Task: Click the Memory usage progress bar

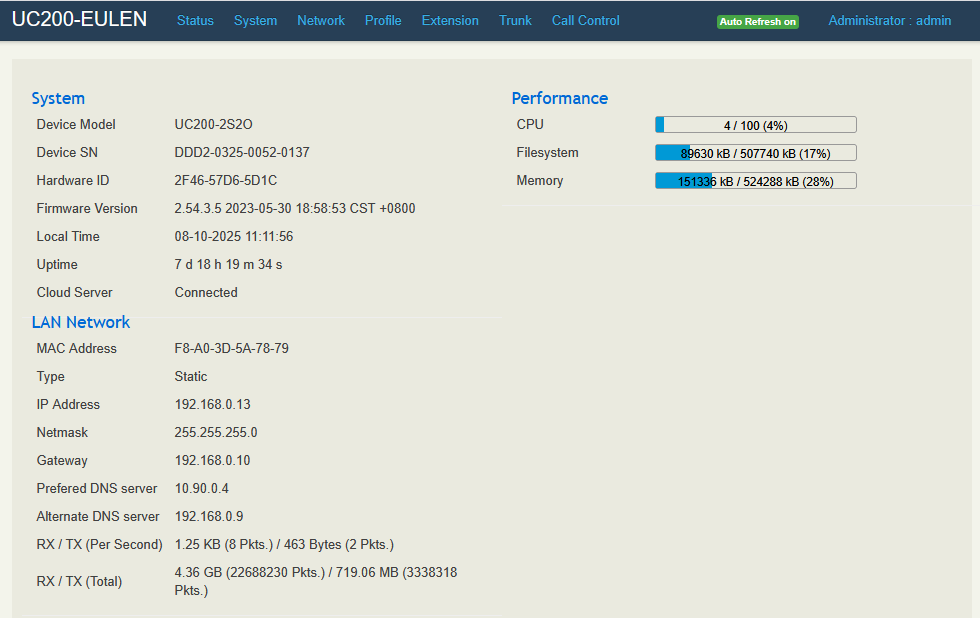Action: pos(755,181)
